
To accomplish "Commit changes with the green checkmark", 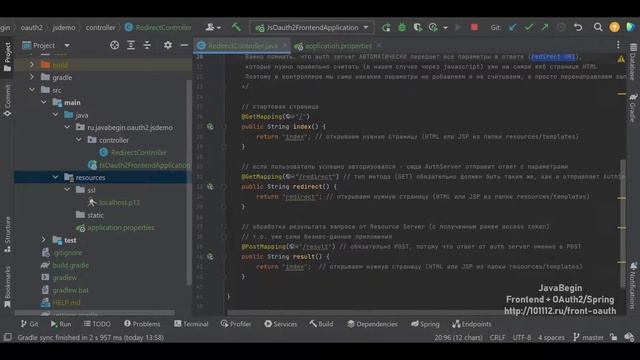I will pyautogui.click(x=529, y=27).
